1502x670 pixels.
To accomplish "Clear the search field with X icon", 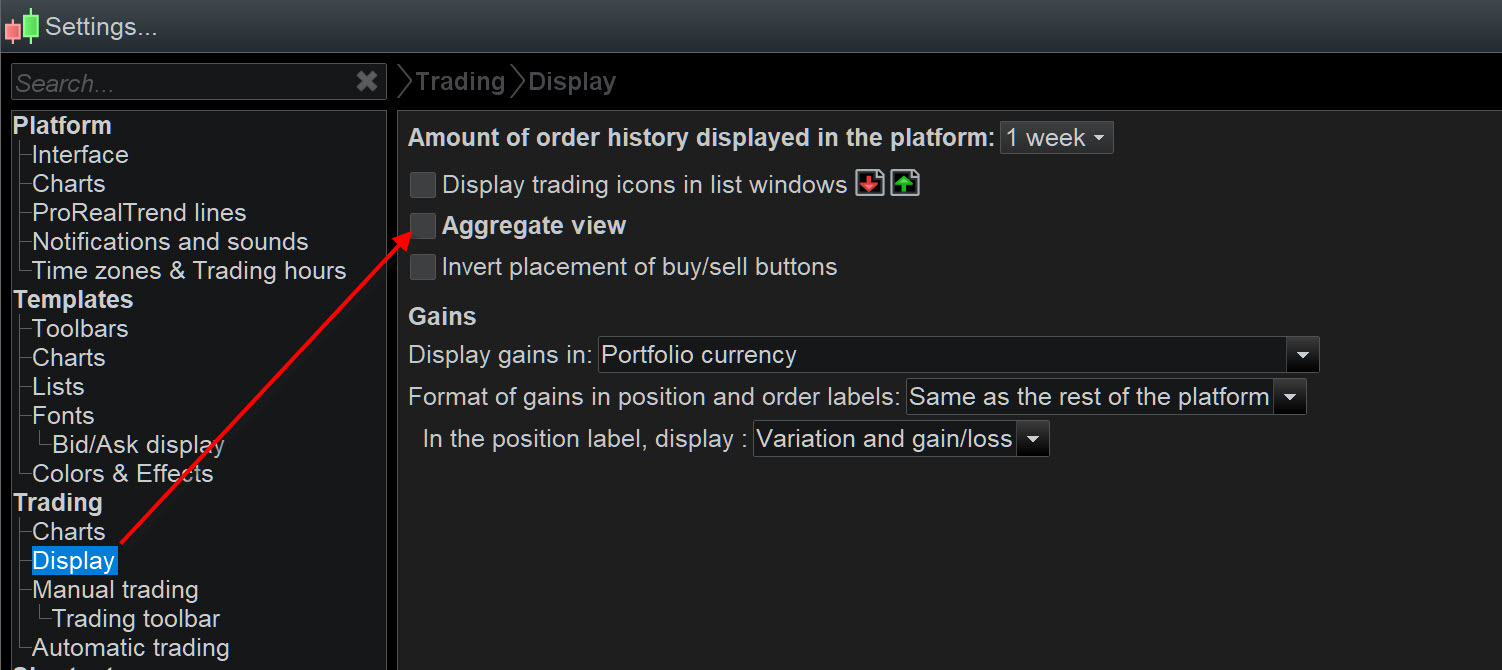I will [x=367, y=82].
